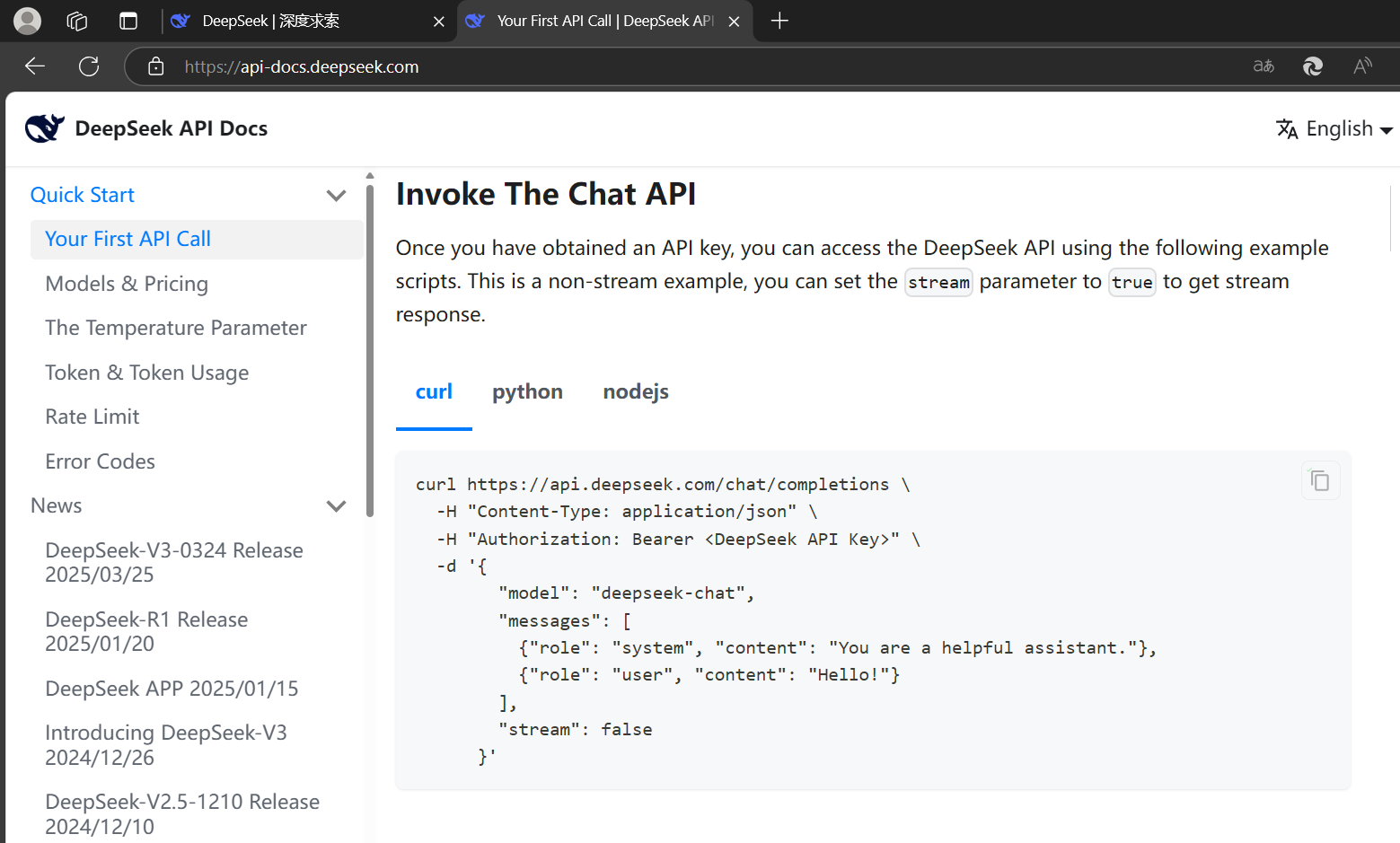Click the language translate icon next to English
The width and height of the screenshot is (1400, 843).
coord(1287,129)
